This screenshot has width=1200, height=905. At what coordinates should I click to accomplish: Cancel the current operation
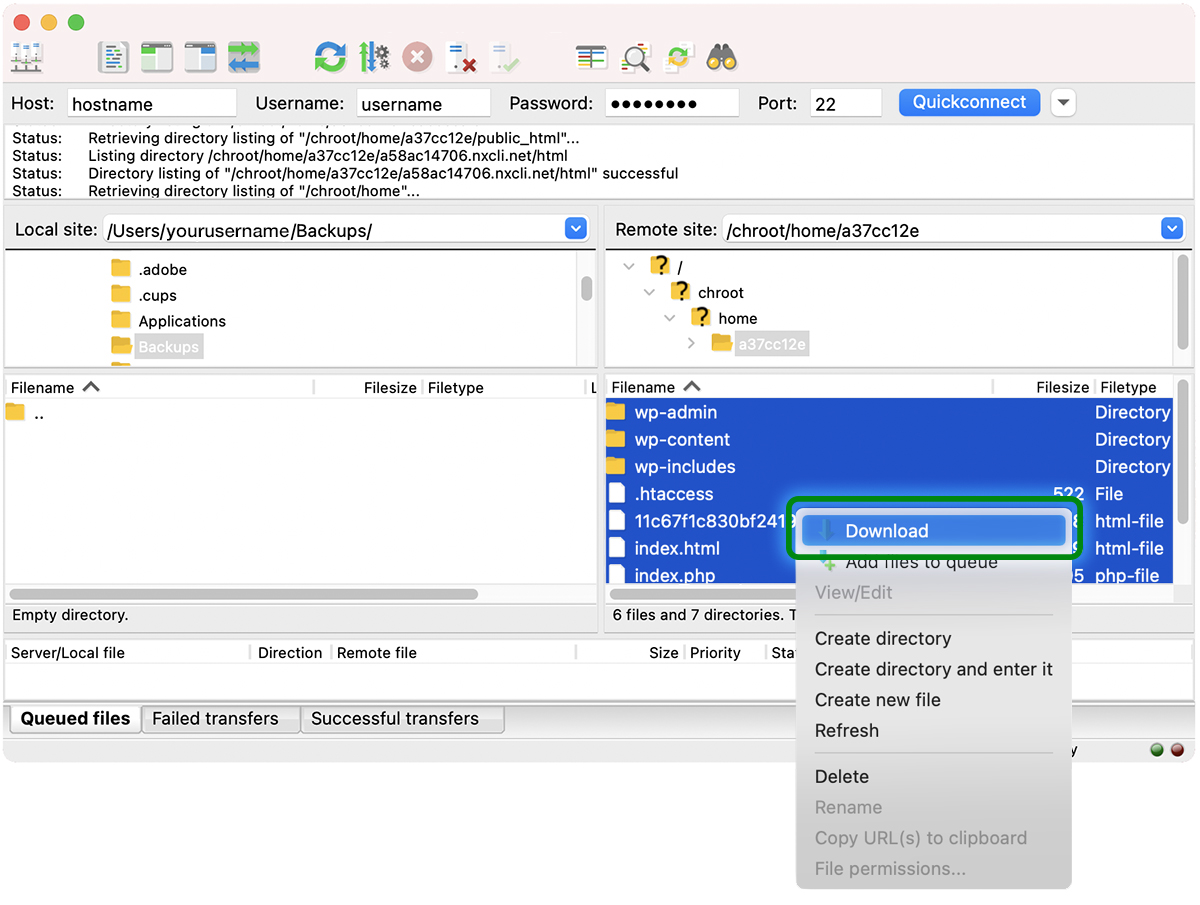417,57
